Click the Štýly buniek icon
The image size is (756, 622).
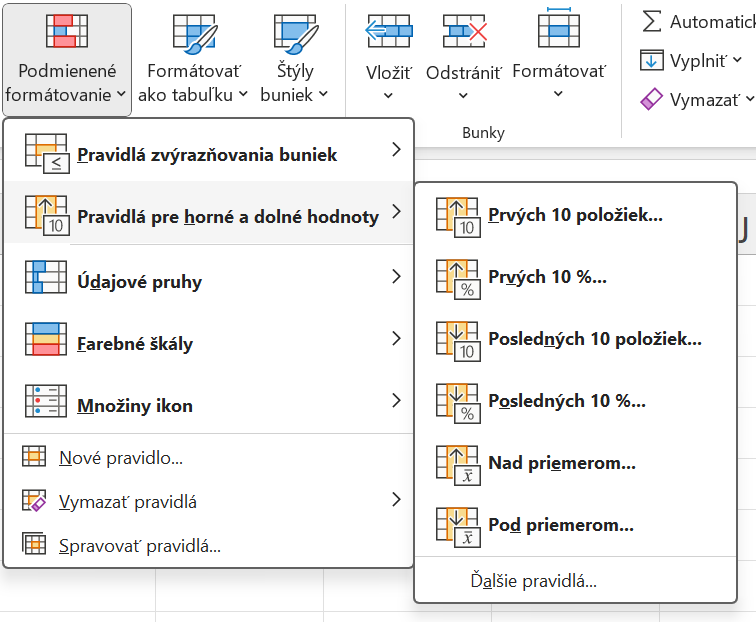295,34
